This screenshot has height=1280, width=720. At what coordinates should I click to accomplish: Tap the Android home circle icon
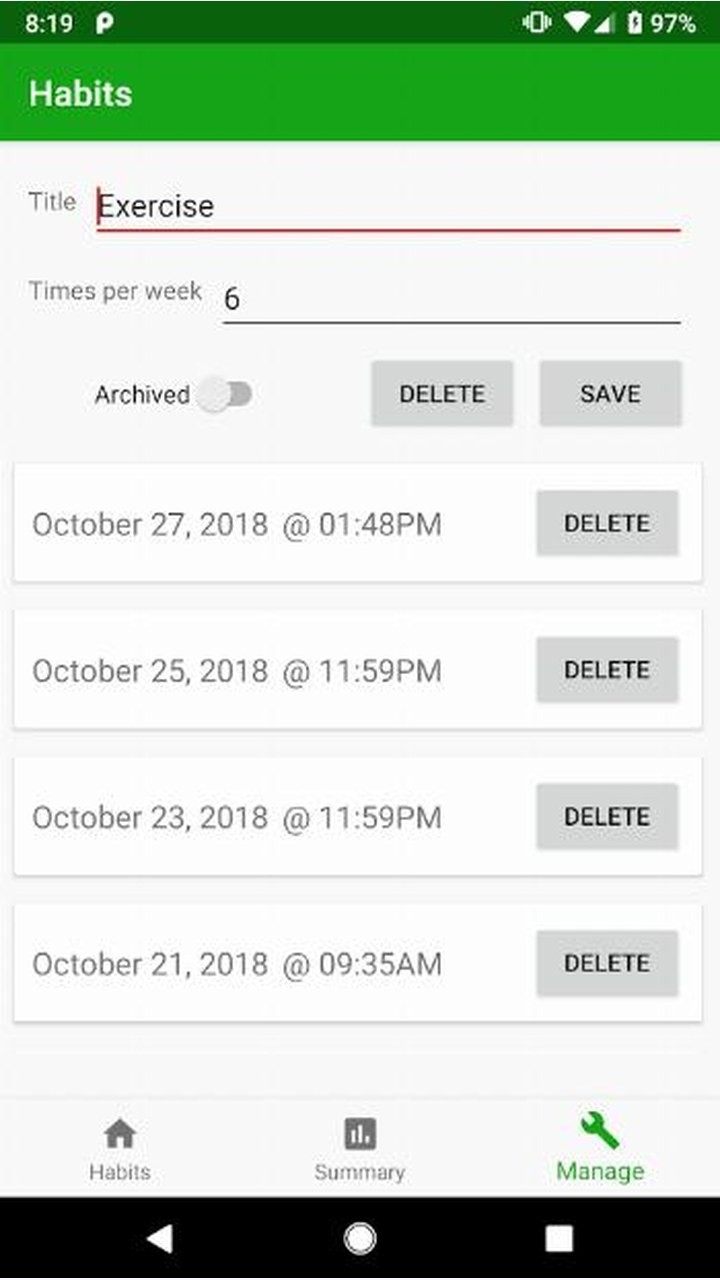[360, 1238]
